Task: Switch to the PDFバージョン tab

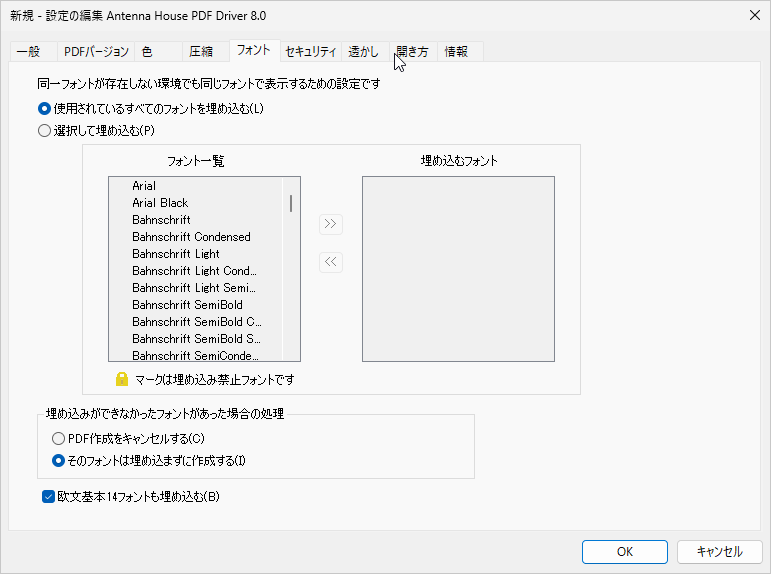Action: click(x=96, y=52)
